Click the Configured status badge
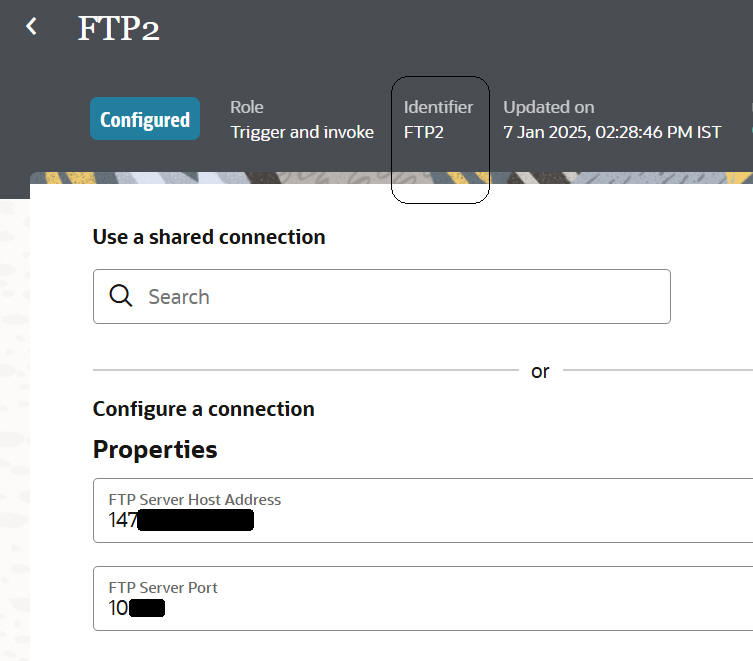Image resolution: width=753 pixels, height=661 pixels. click(145, 119)
